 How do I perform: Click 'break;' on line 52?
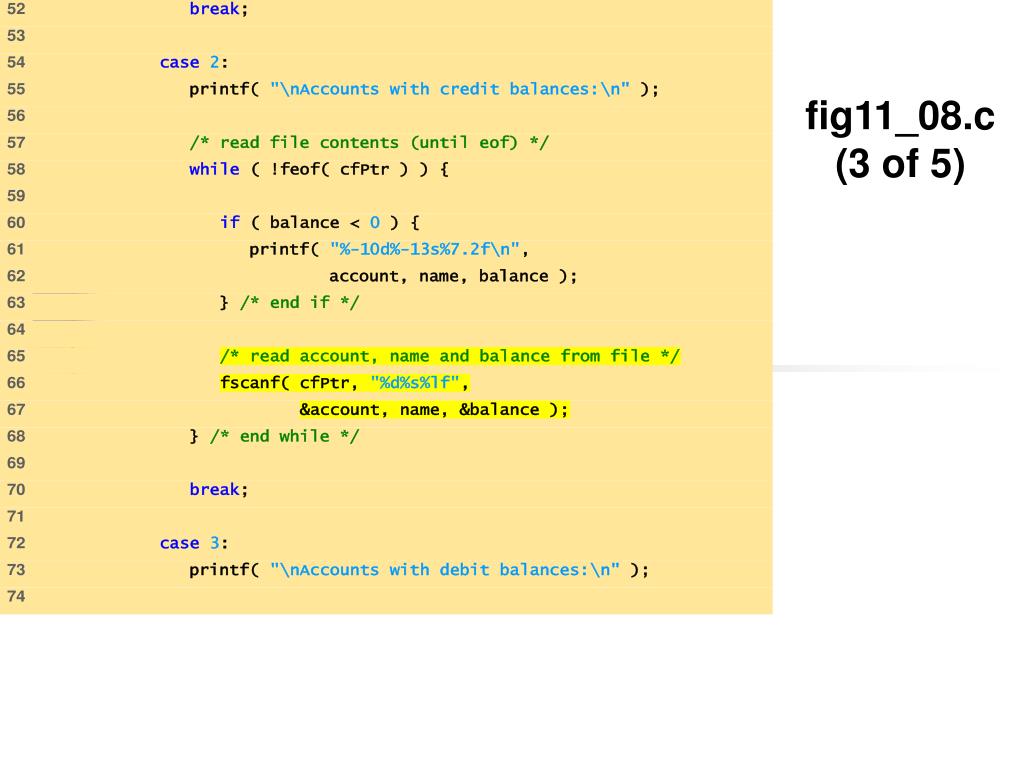[219, 9]
